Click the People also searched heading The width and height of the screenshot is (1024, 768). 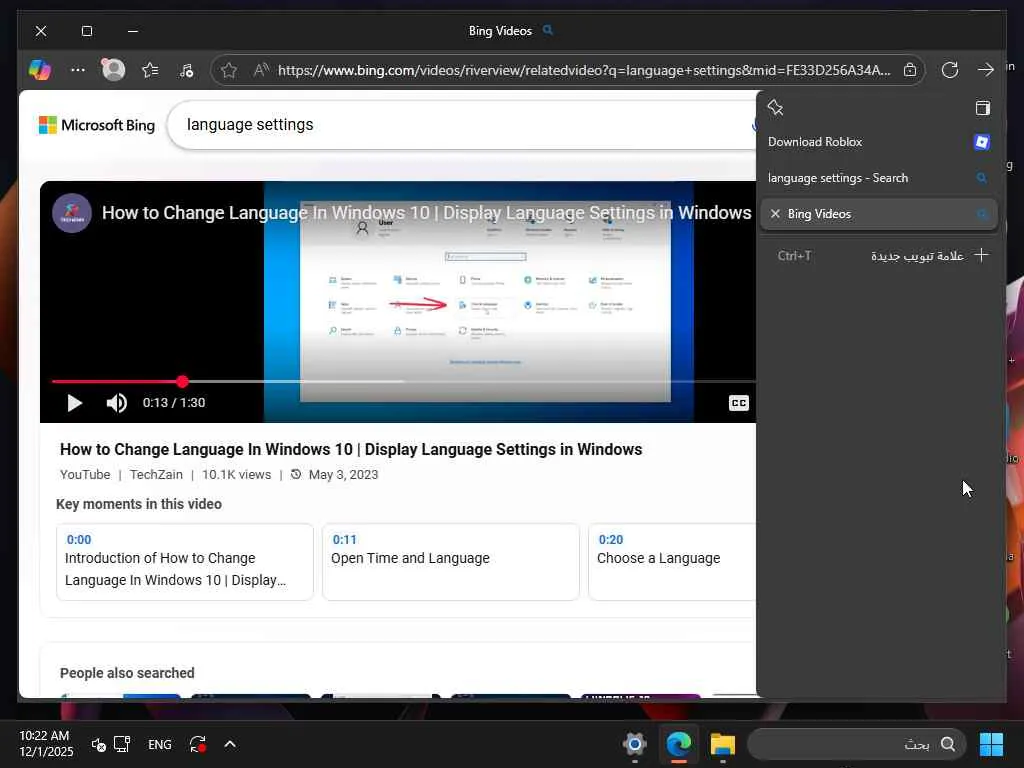[x=127, y=673]
